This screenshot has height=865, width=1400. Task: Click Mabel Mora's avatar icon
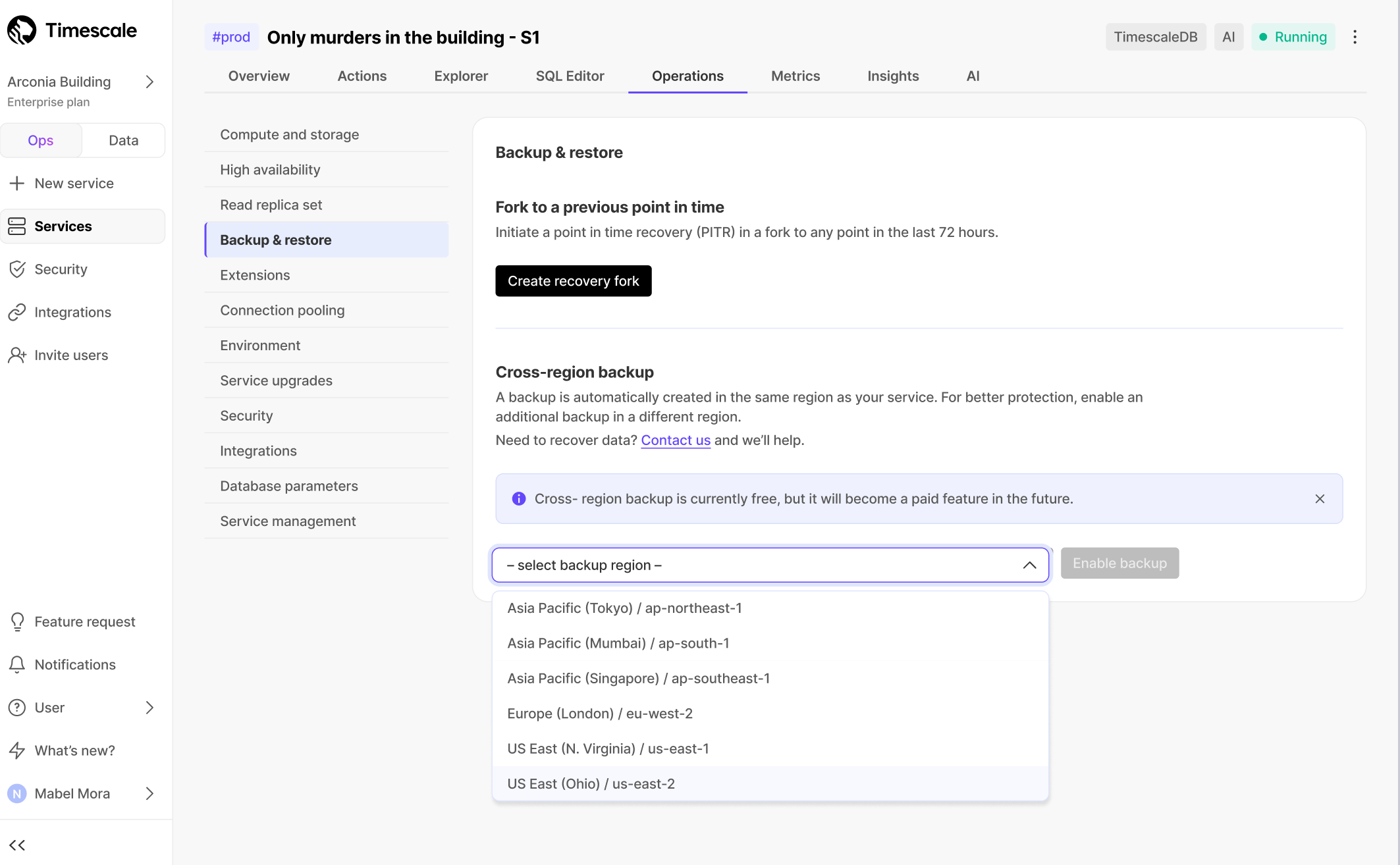tap(17, 793)
